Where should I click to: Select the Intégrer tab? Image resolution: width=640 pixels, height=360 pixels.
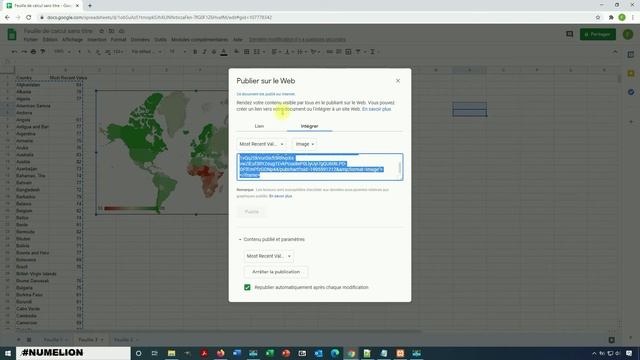309,126
